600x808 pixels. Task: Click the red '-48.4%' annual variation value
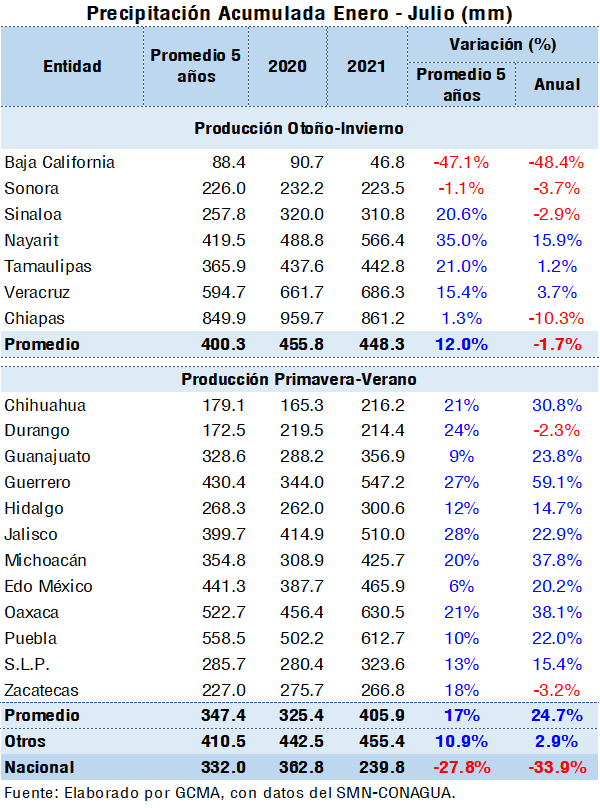[x=556, y=162]
